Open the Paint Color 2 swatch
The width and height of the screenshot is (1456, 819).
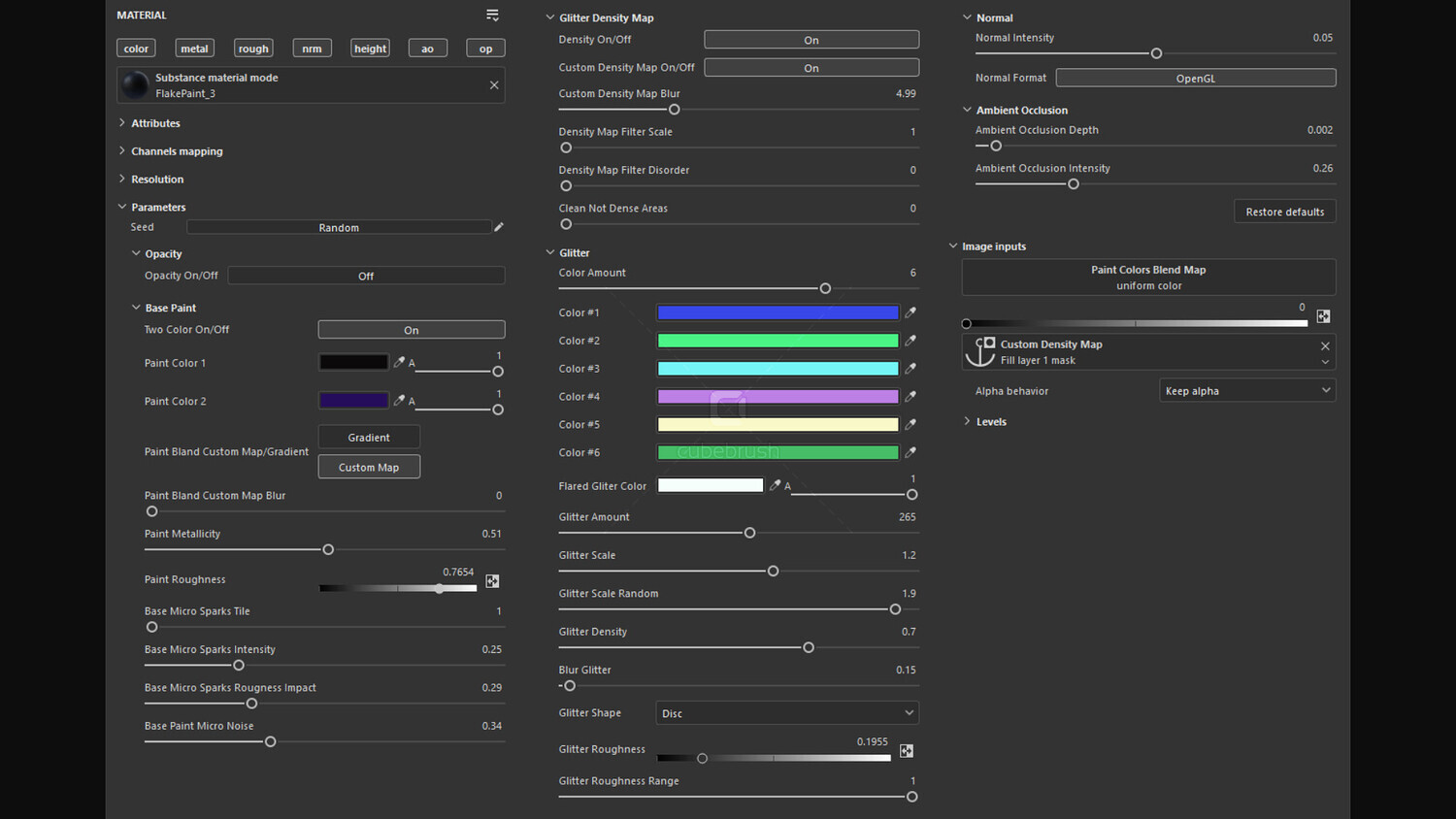click(x=353, y=400)
